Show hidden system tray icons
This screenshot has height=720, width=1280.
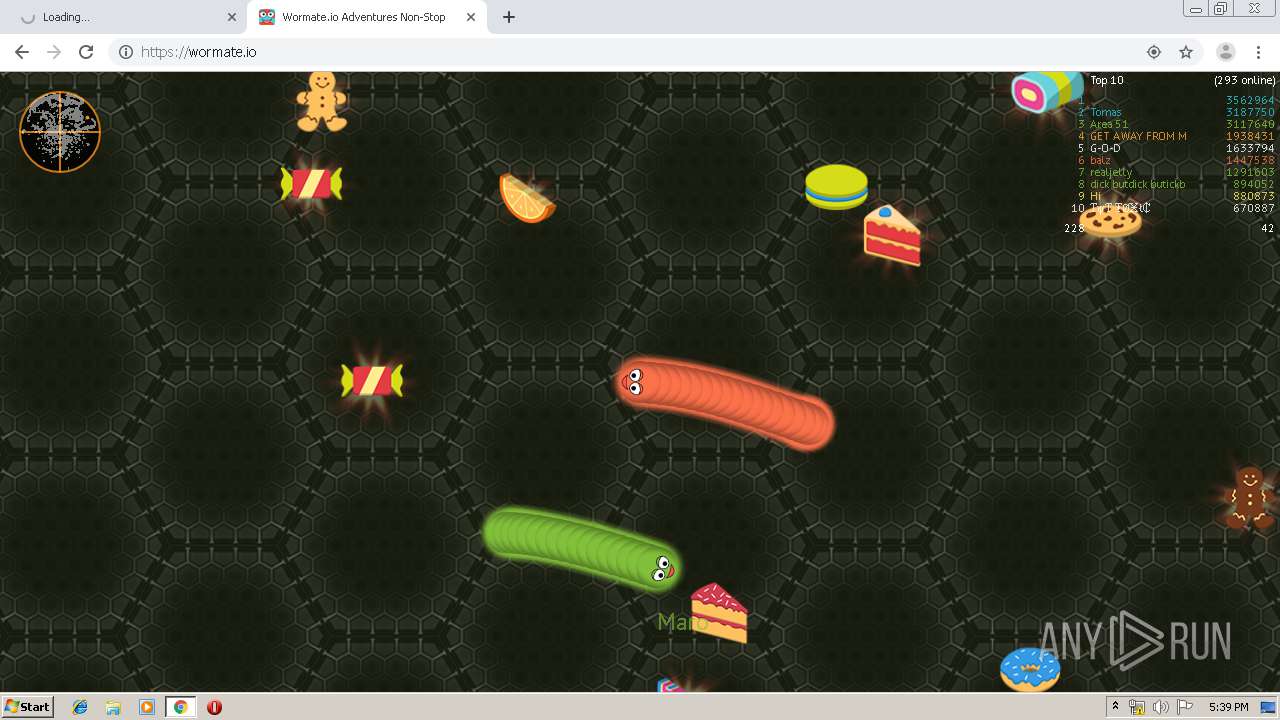pyautogui.click(x=1115, y=707)
